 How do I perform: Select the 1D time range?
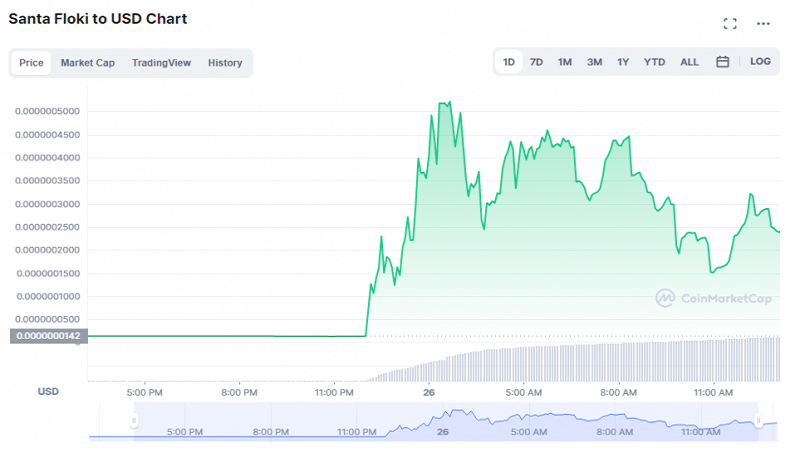(509, 62)
